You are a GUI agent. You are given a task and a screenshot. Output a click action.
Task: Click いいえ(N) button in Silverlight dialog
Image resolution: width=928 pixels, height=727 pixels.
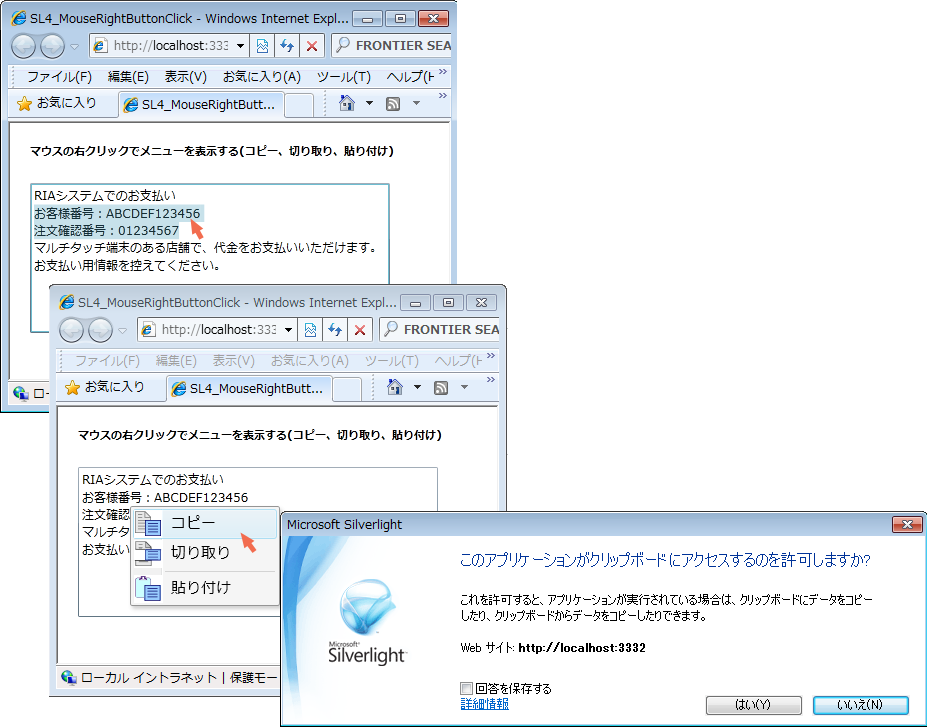point(861,705)
